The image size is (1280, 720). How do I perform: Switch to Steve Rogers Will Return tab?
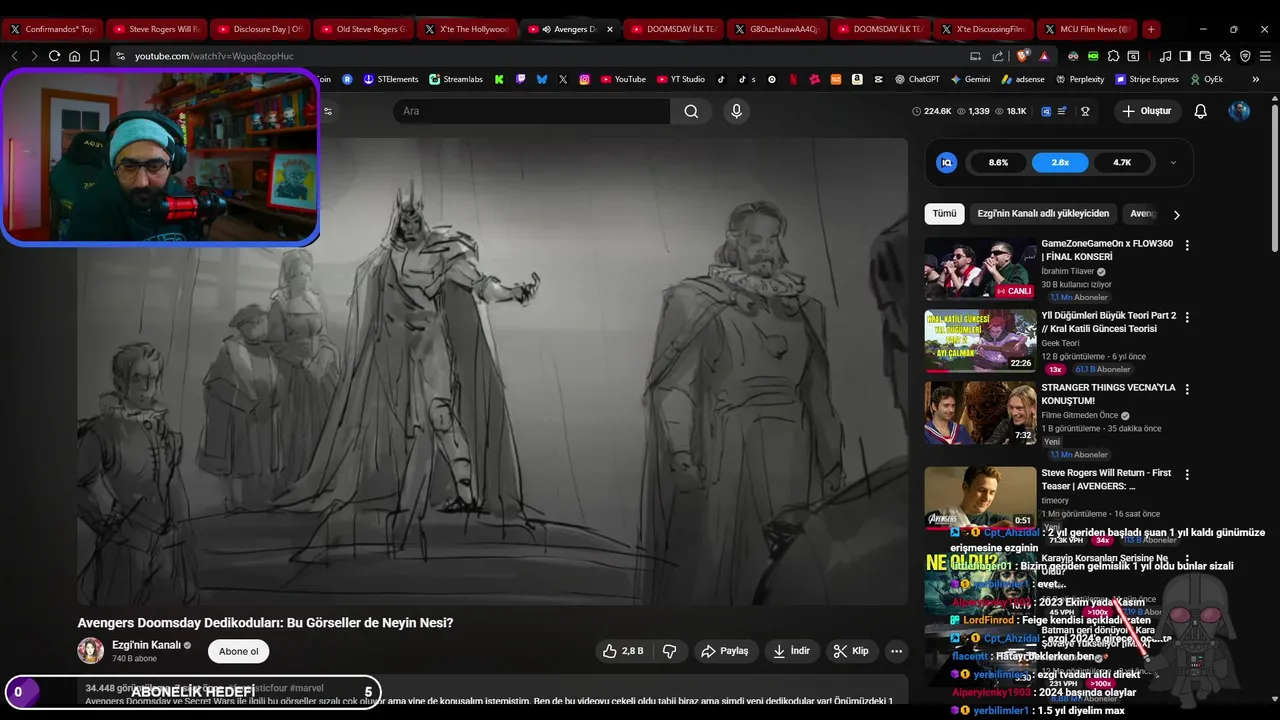(x=156, y=29)
